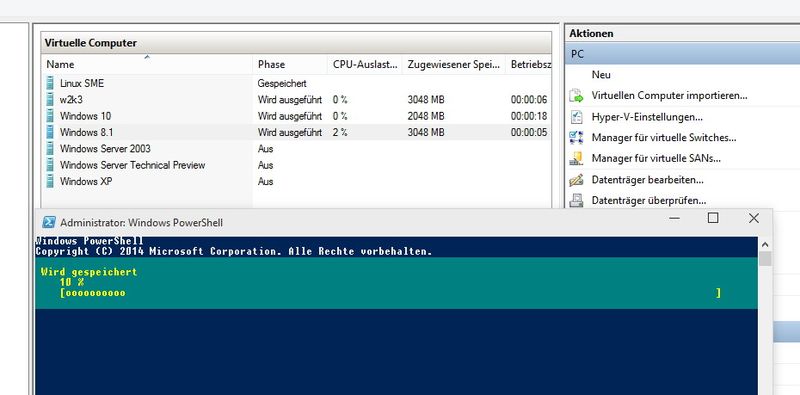Select the Linux SME row name
Screen dimensions: 800x395
[82, 83]
